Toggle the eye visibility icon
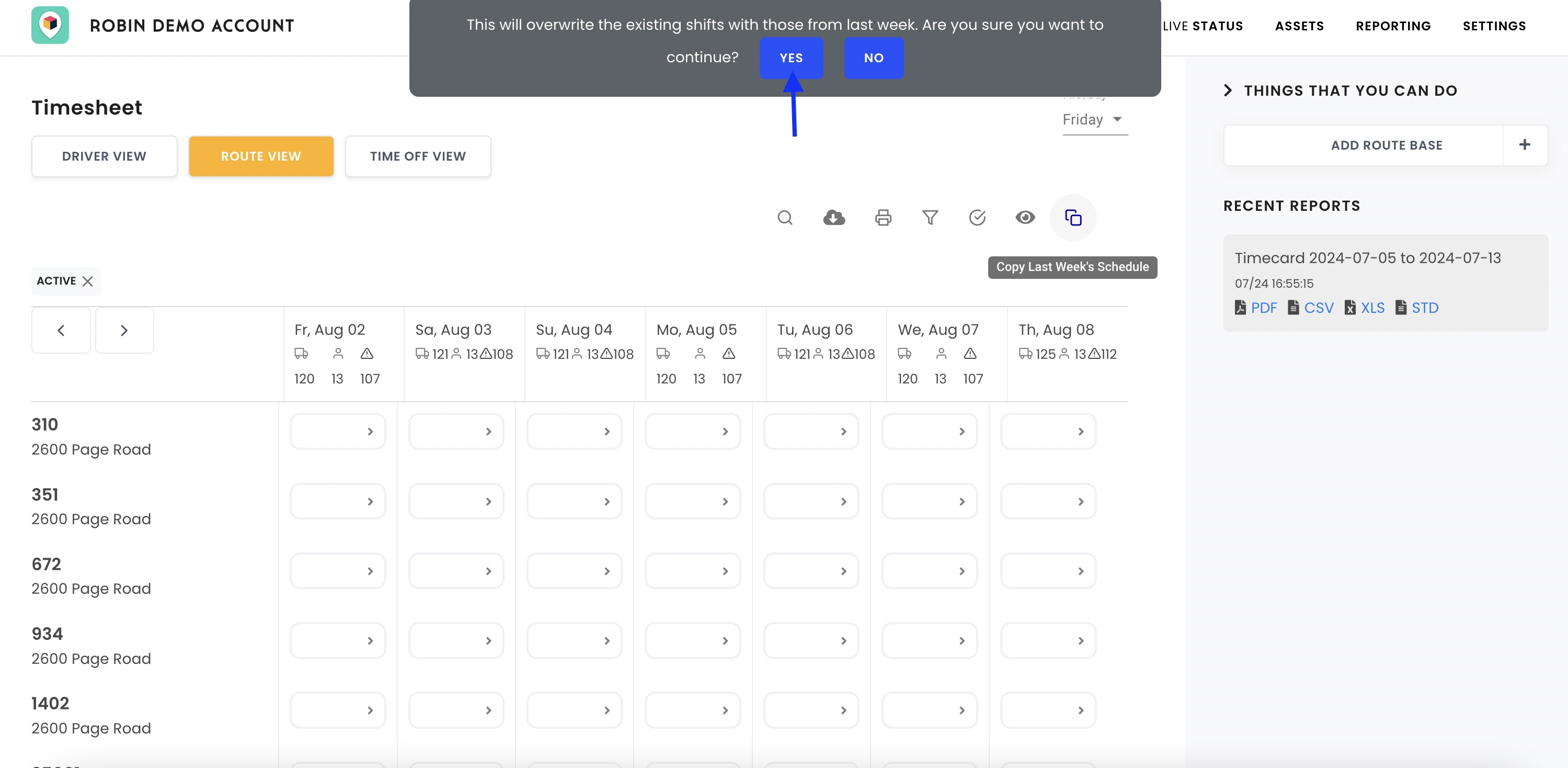Viewport: 1568px width, 768px height. (x=1025, y=218)
